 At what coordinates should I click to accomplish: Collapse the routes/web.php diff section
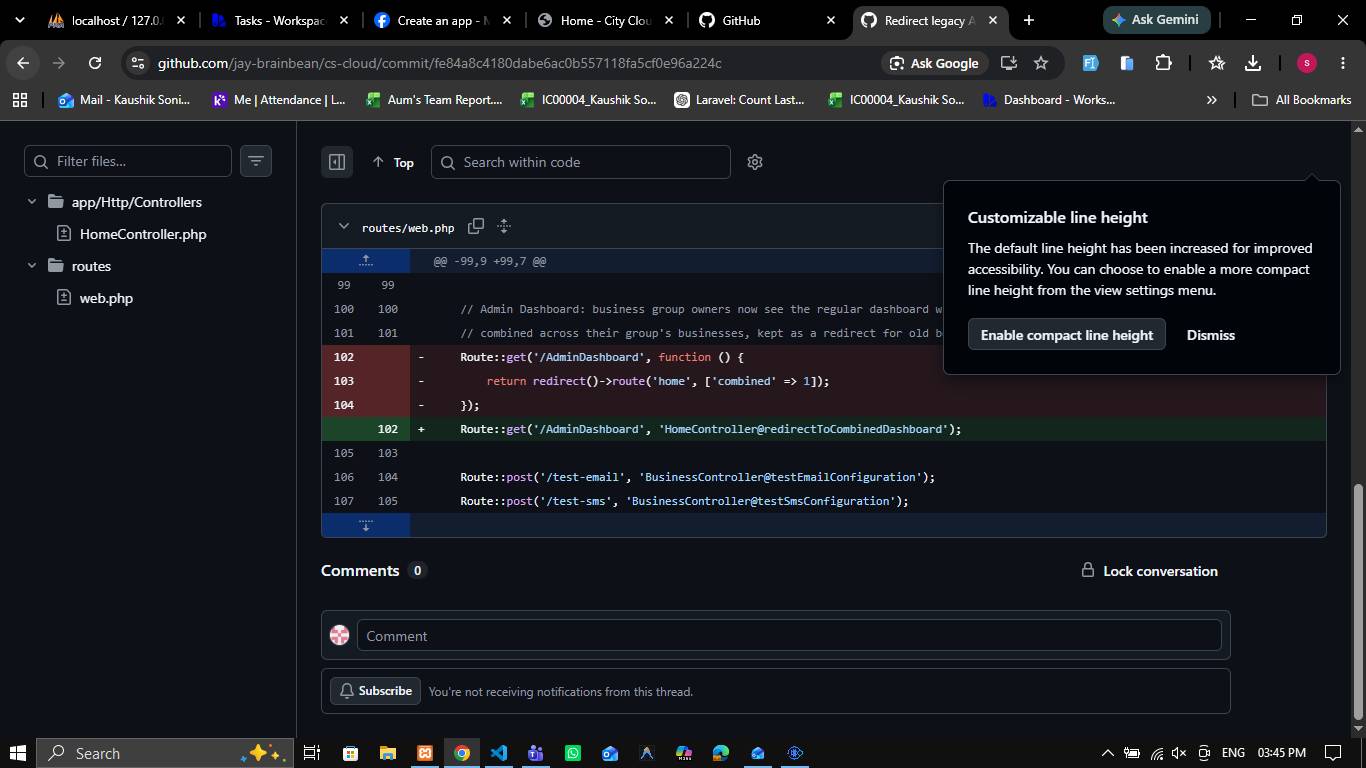click(x=344, y=227)
